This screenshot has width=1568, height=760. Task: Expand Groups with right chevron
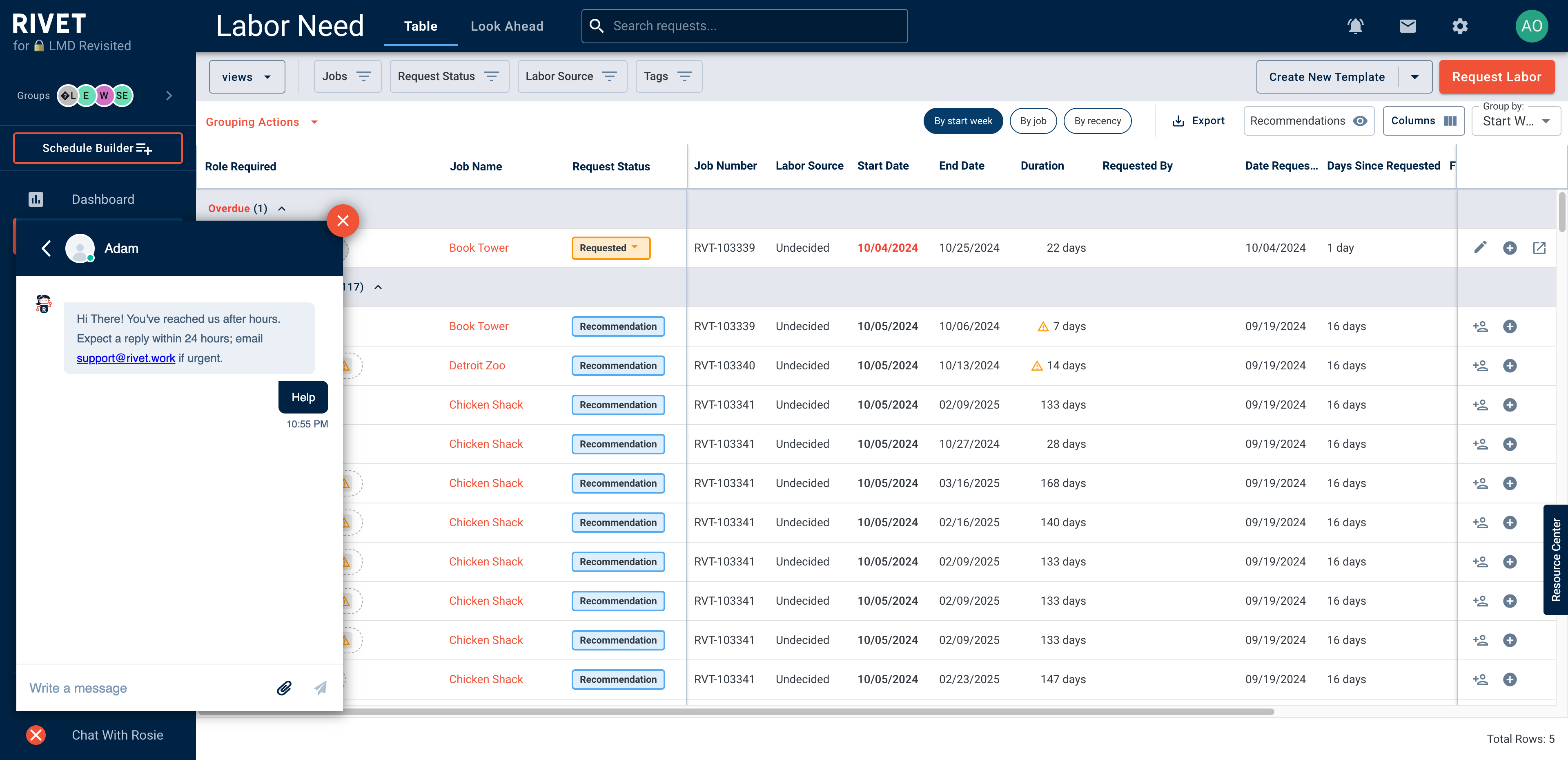(169, 96)
